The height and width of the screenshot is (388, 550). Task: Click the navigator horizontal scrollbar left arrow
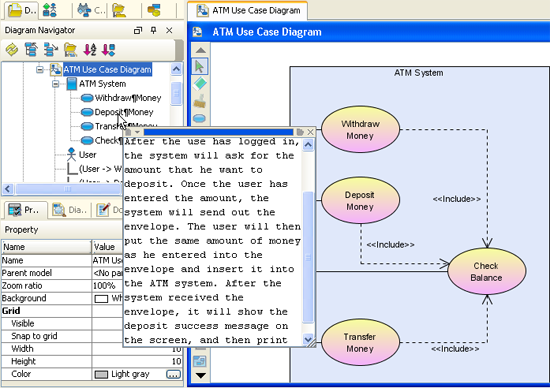pyautogui.click(x=8, y=189)
